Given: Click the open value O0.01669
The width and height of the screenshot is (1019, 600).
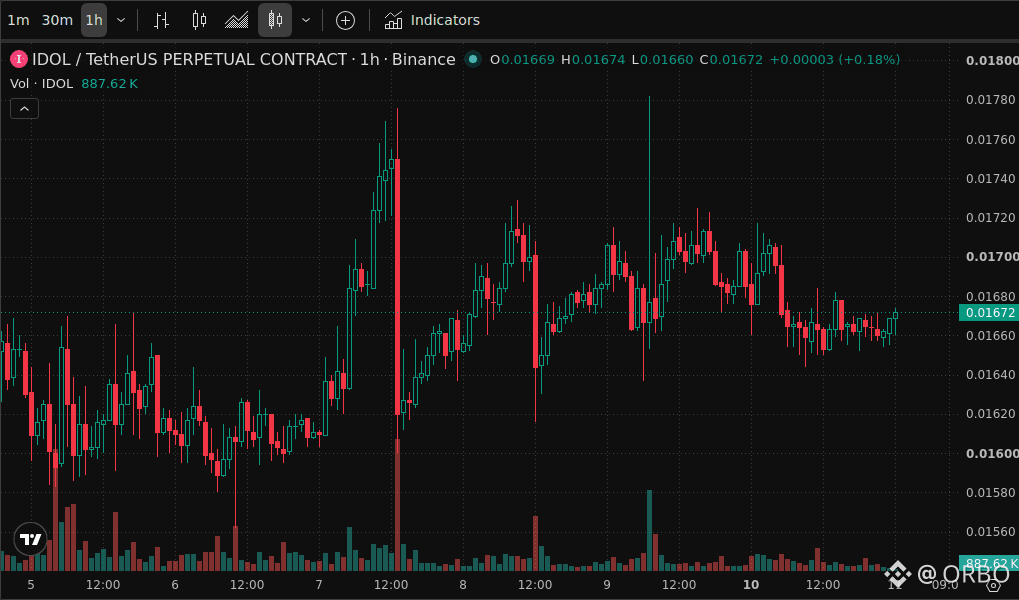Looking at the screenshot, I should 522,60.
